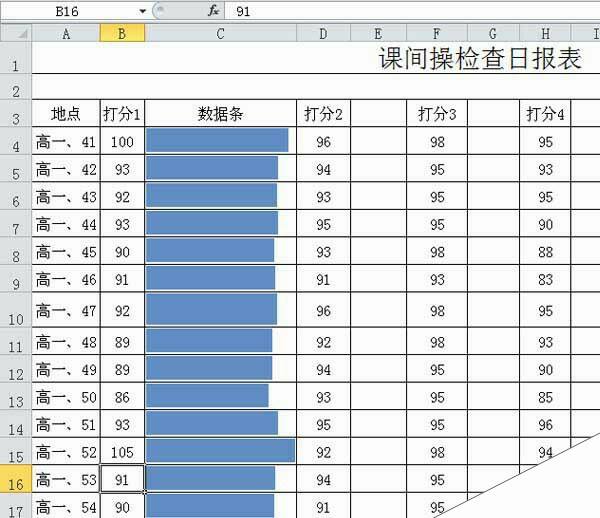600x518 pixels.
Task: Select cell 高一、45
Action: (x=66, y=251)
